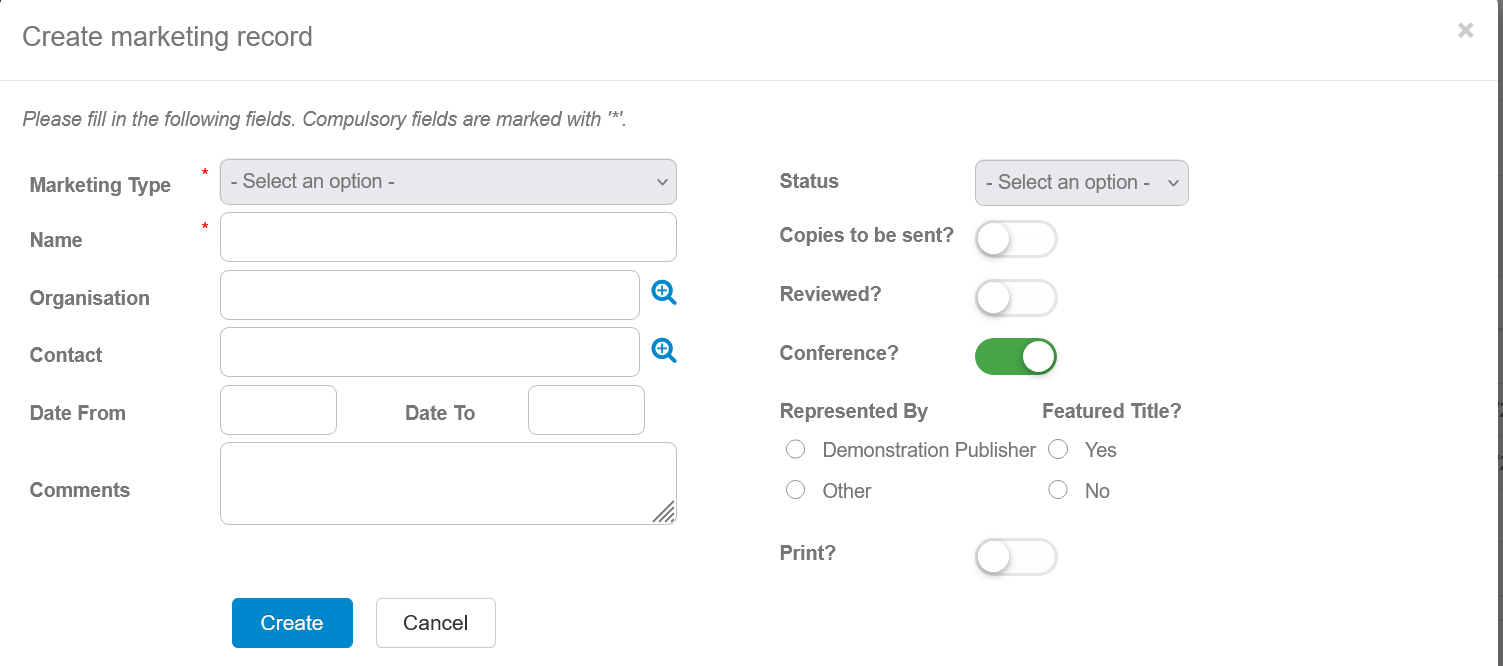Choose Other under Represented By

[796, 490]
